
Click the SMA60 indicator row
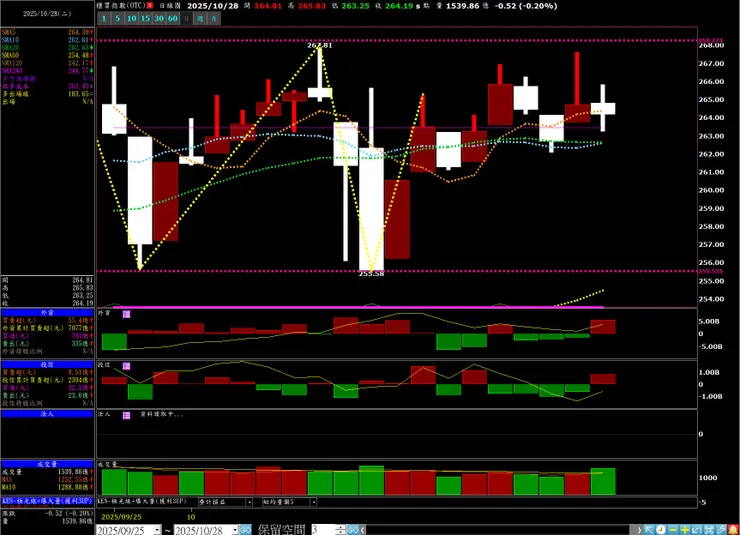pyautogui.click(x=47, y=55)
